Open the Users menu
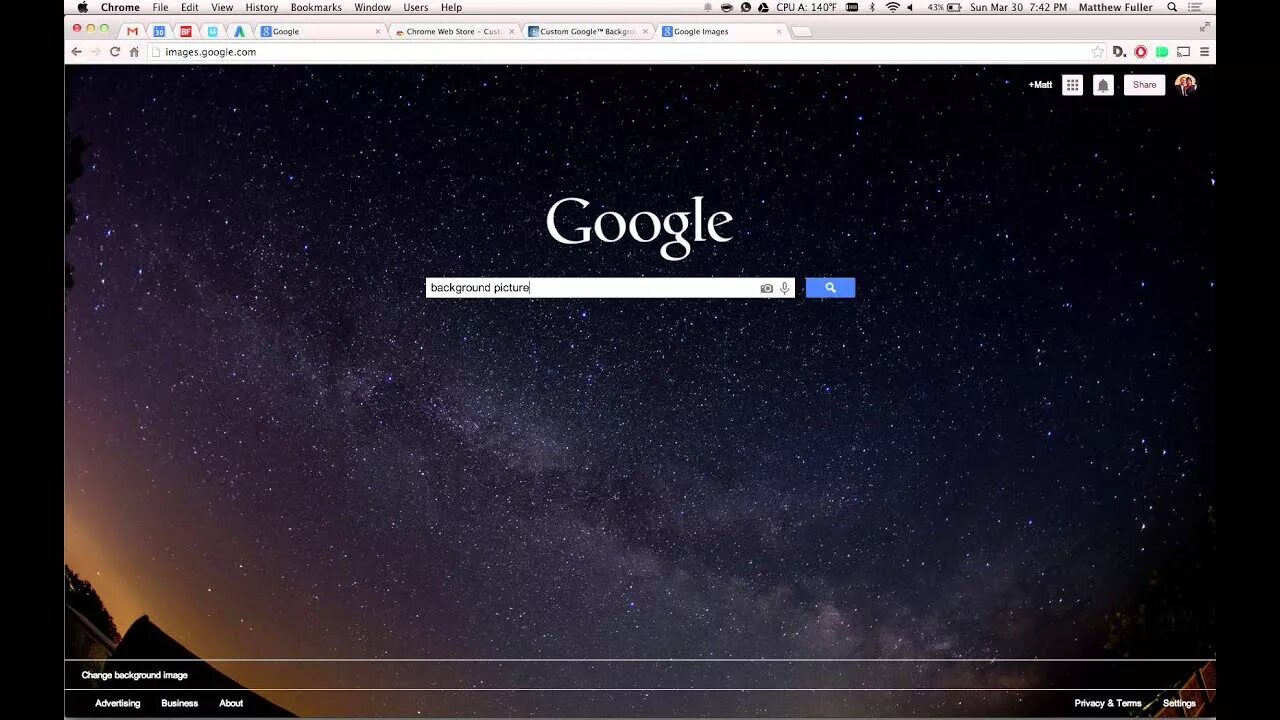 [x=416, y=7]
